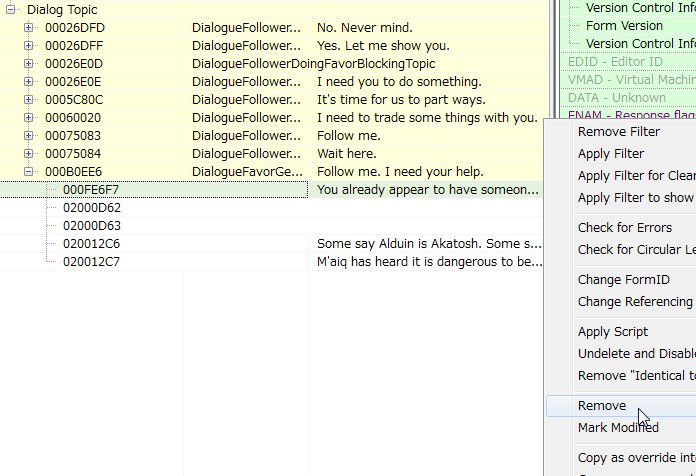Screen dimensions: 696x476
Task: Select the 020012C6 info record
Action: pos(91,244)
